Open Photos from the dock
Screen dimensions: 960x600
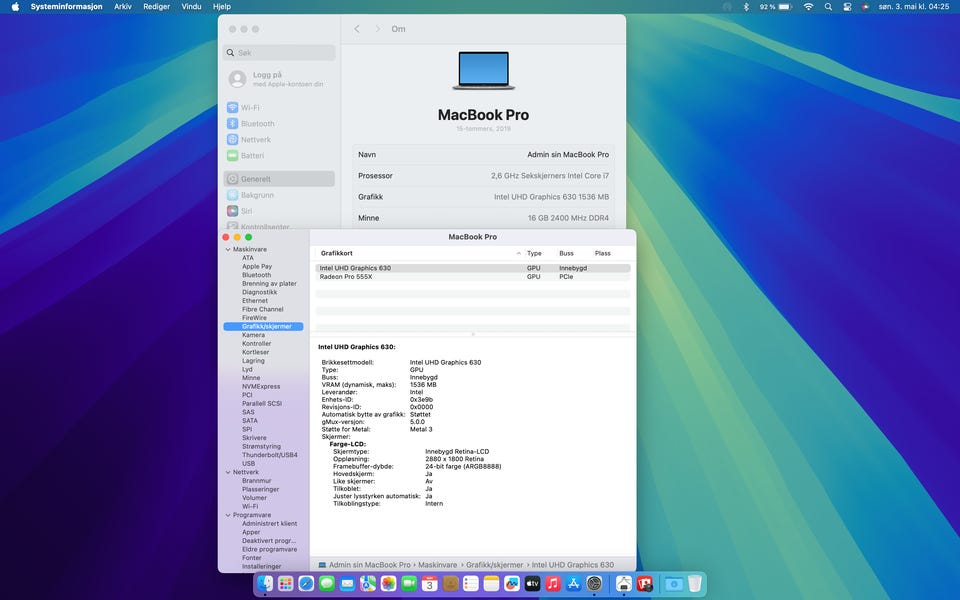pos(388,583)
